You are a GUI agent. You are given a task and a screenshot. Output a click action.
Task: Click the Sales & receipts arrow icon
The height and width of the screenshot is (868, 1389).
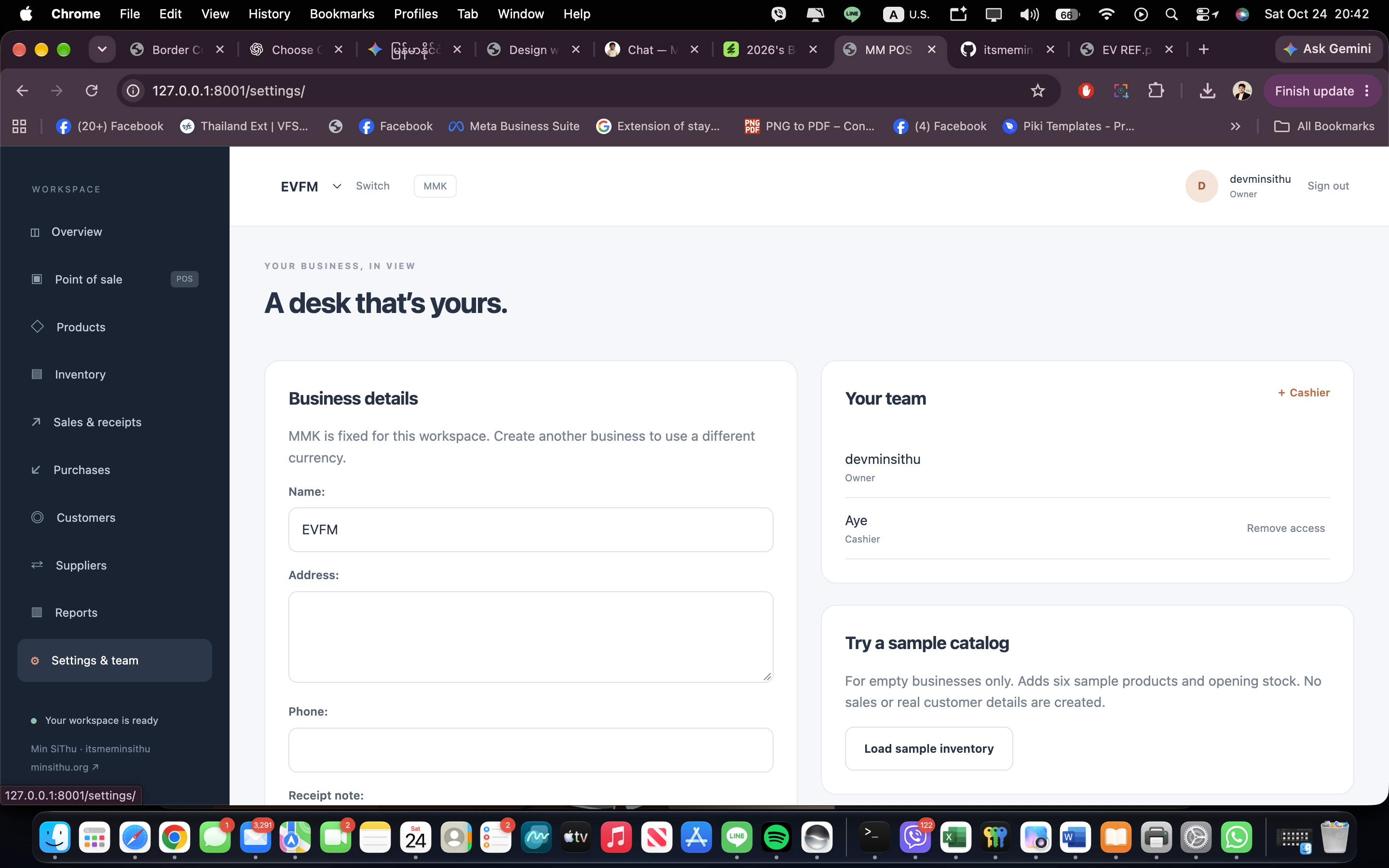[36, 422]
